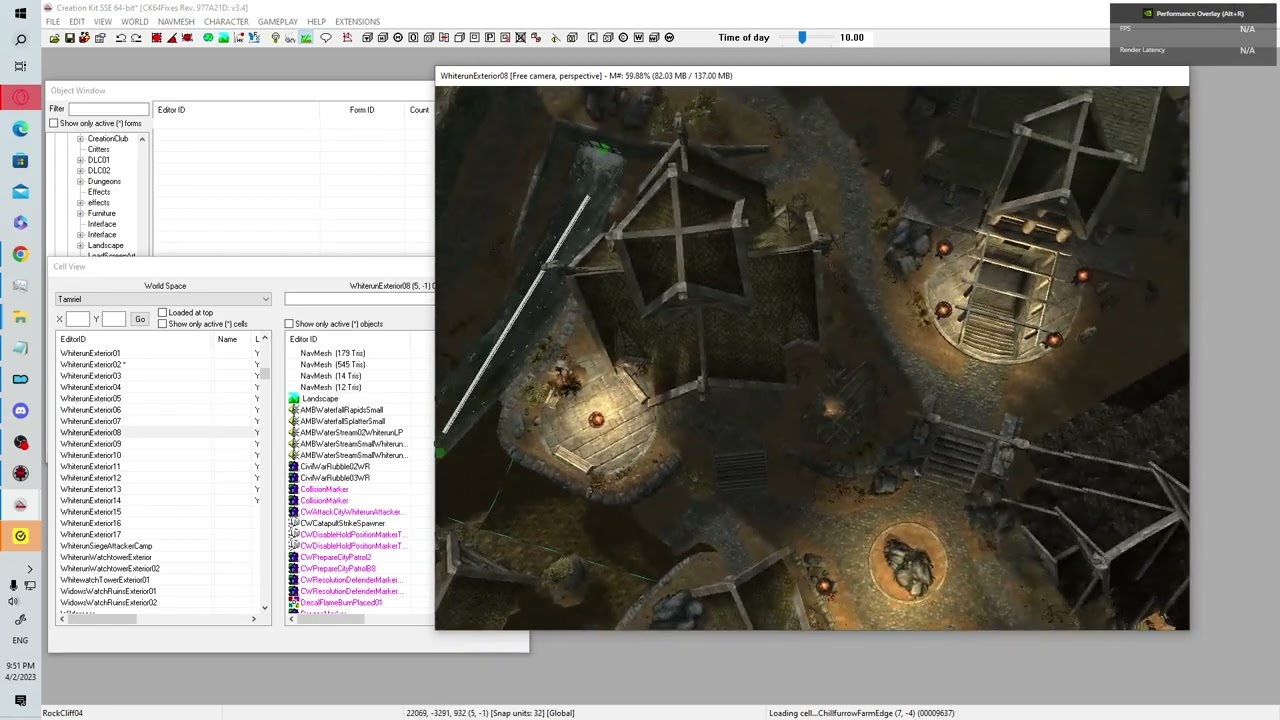This screenshot has width=1280, height=720.
Task: Enable 'Show only active (*) cells' checkbox
Action: [x=163, y=324]
